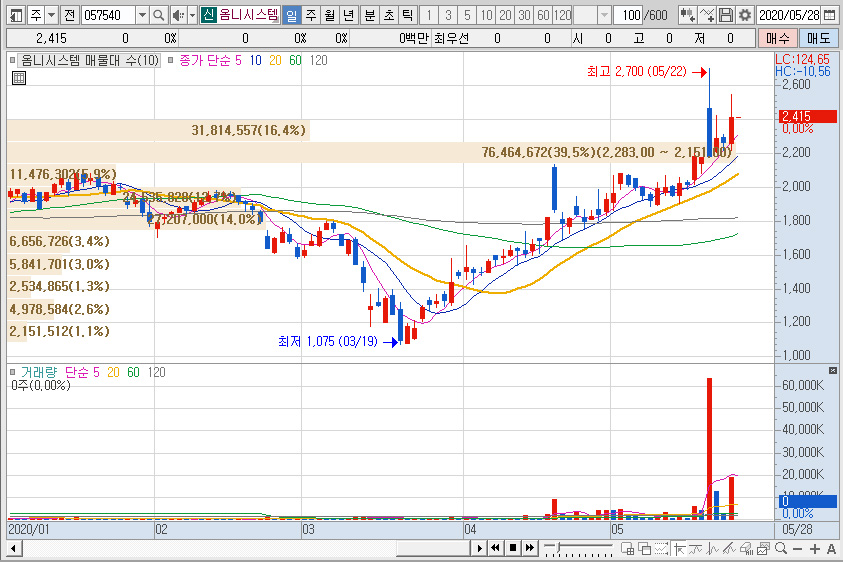Click the eraser tool icon
This screenshot has height=562, width=843.
click(x=746, y=549)
